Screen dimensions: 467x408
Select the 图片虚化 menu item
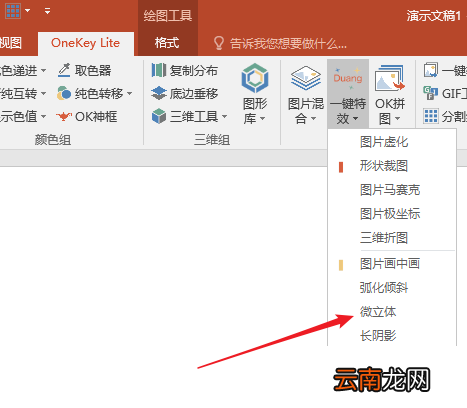tap(392, 142)
